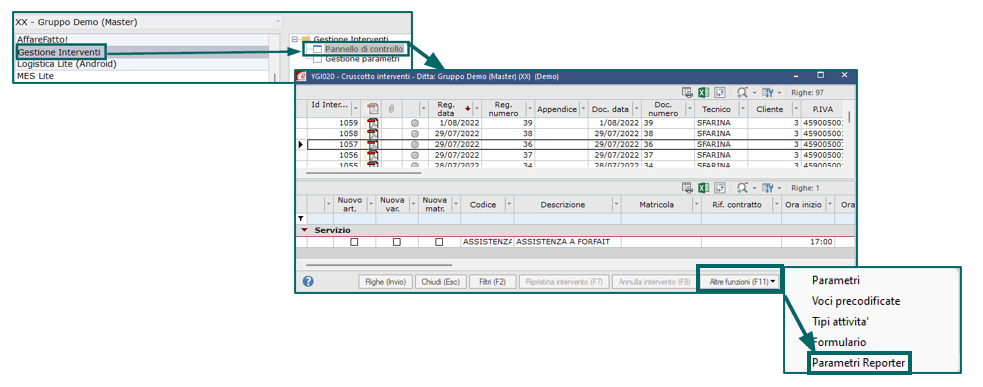983x387 pixels.
Task: Export the interventions grid to Excel
Action: 703,92
